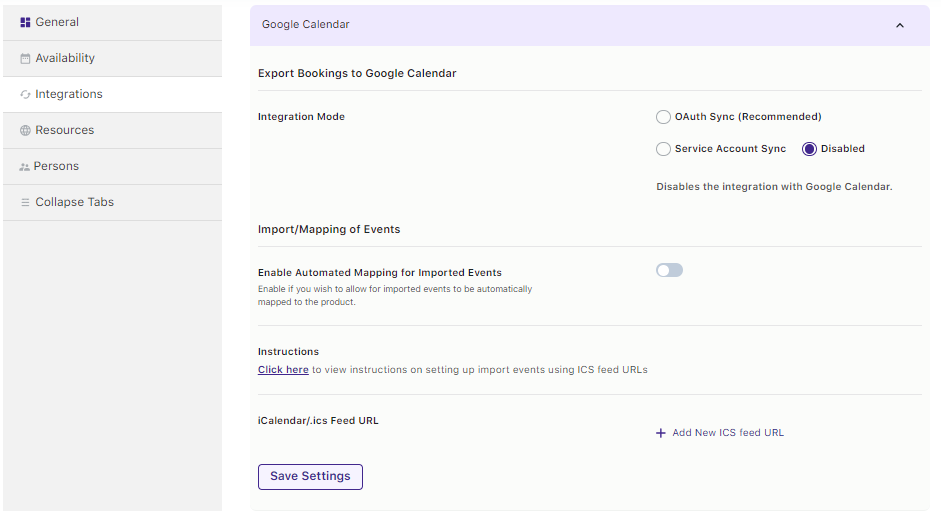Screen dimensions: 941x511
Task: Add New ICS feed URL
Action: 720,433
